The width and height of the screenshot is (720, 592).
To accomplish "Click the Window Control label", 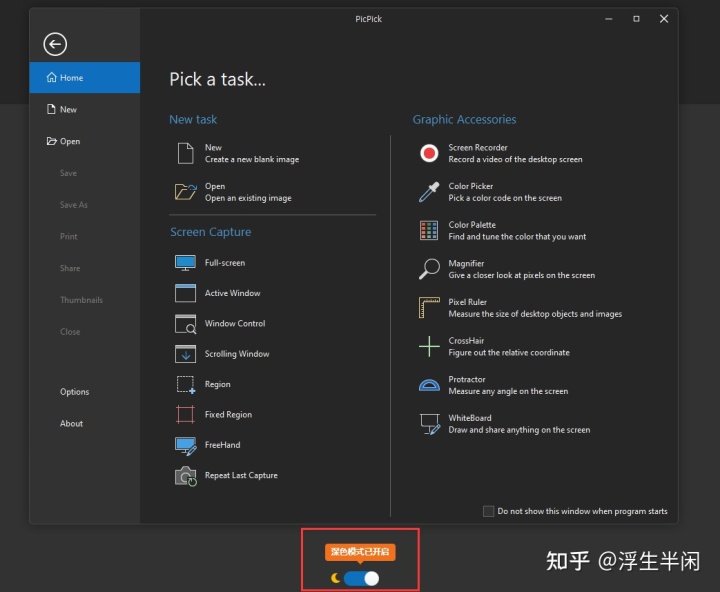I will tap(235, 323).
